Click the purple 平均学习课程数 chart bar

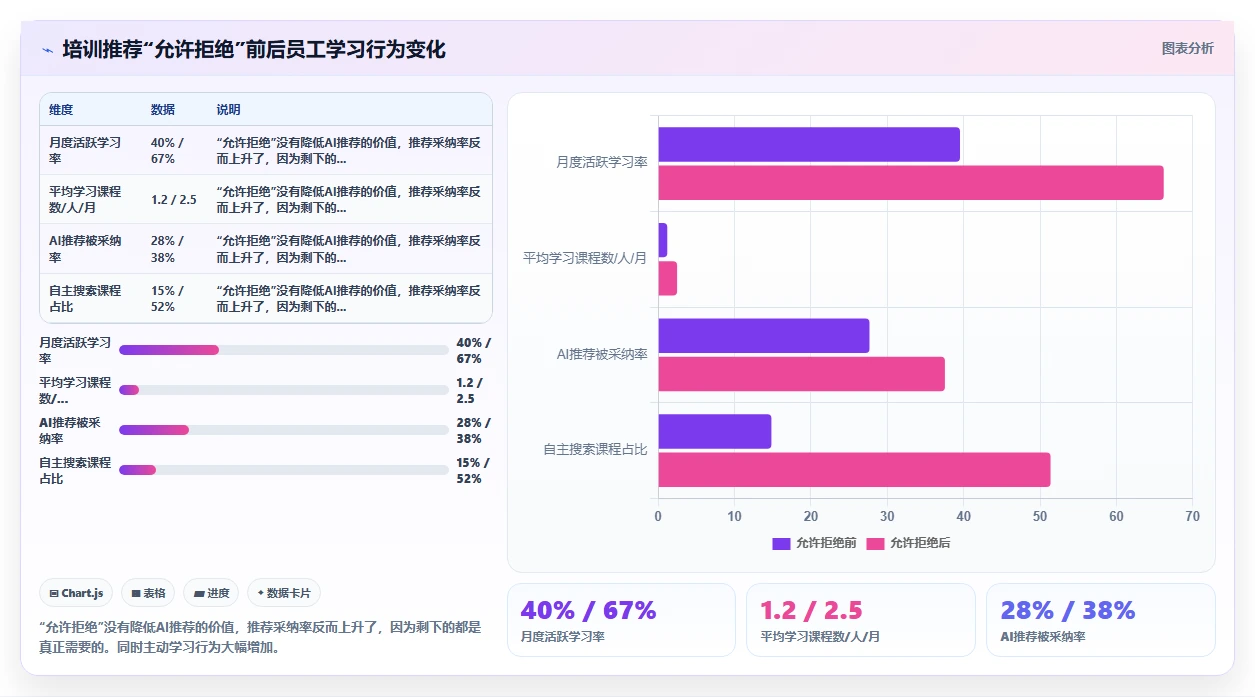(x=662, y=240)
